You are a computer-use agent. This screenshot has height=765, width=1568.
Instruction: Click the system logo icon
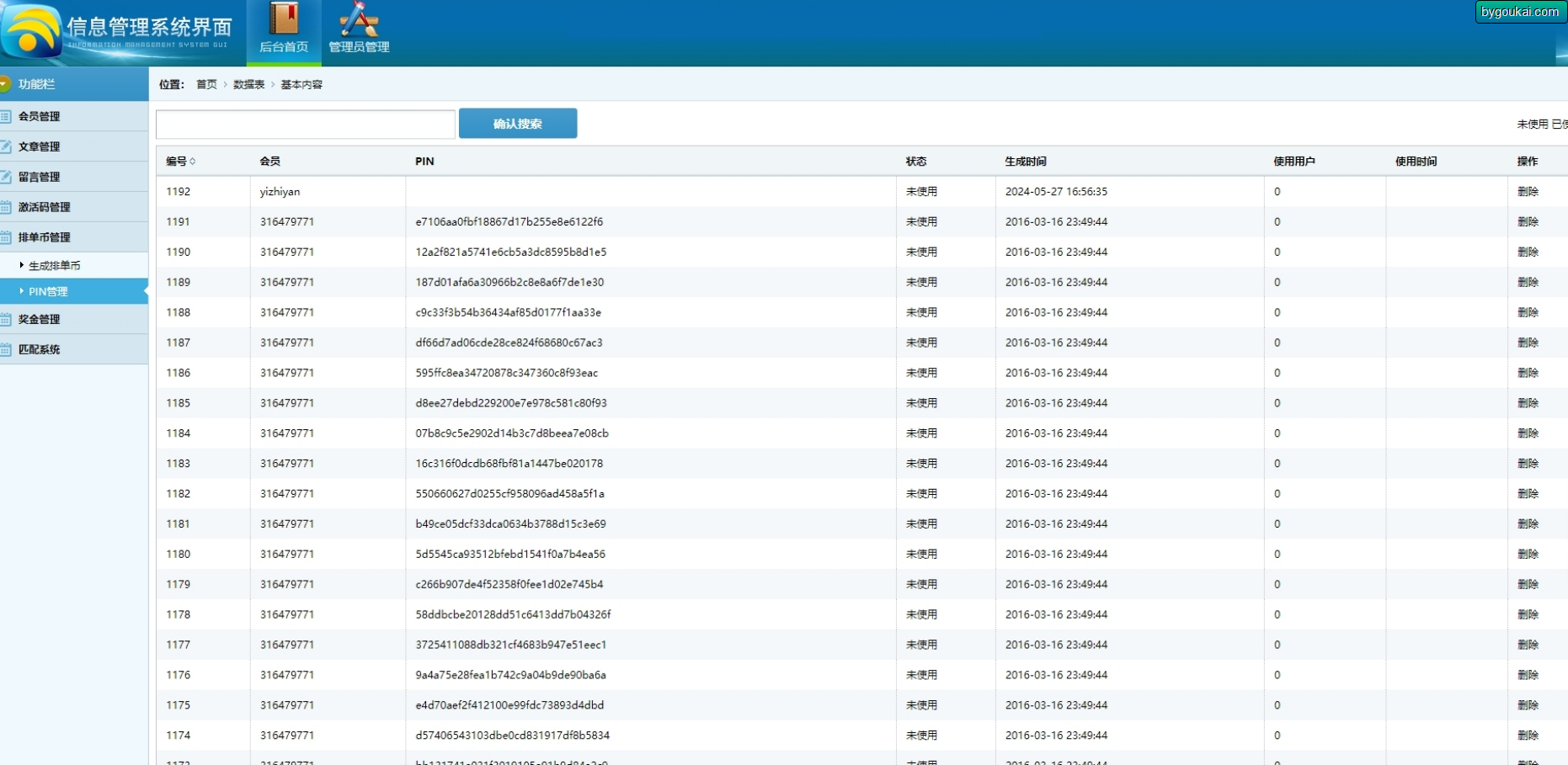point(31,31)
